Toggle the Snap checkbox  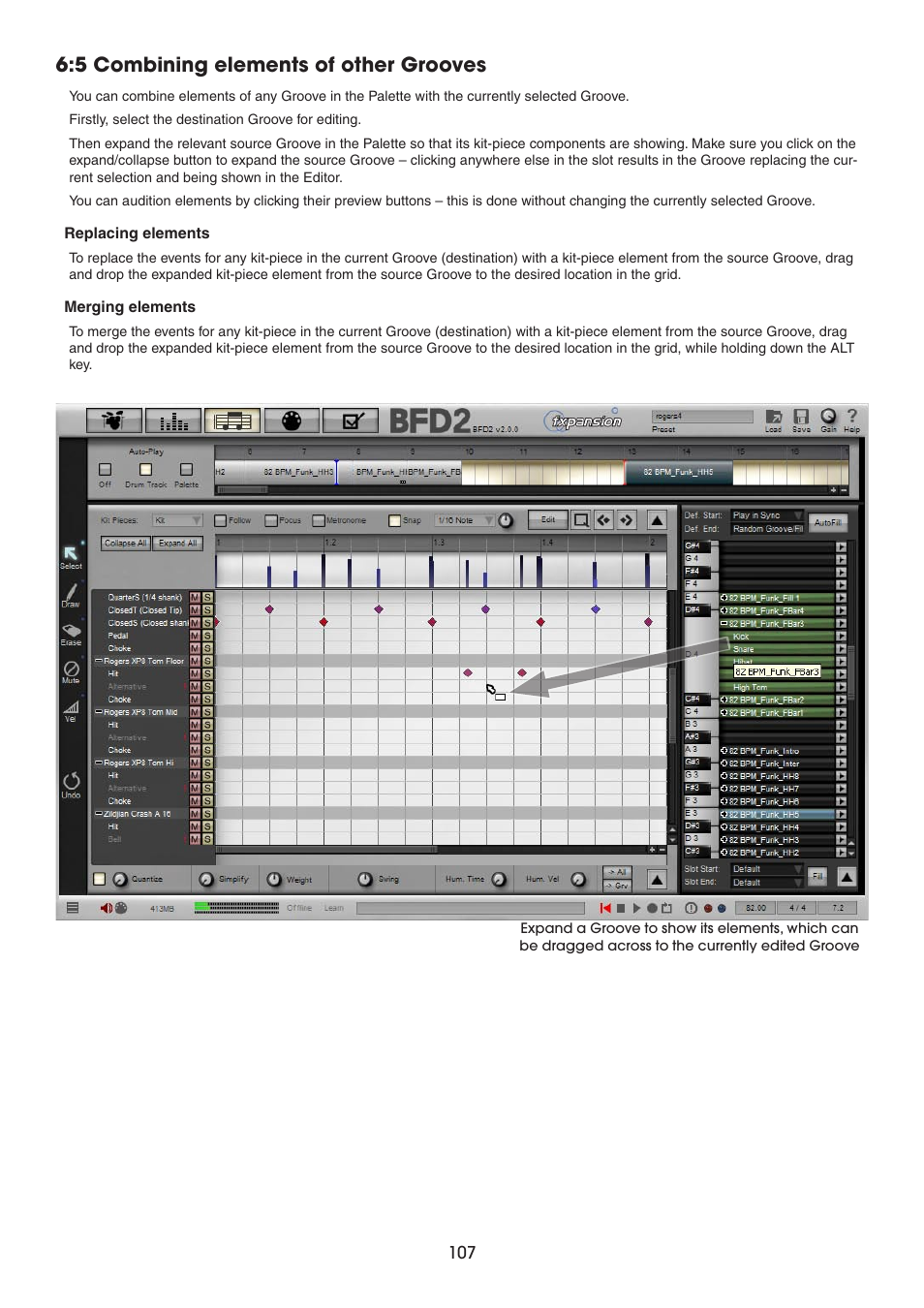click(394, 520)
